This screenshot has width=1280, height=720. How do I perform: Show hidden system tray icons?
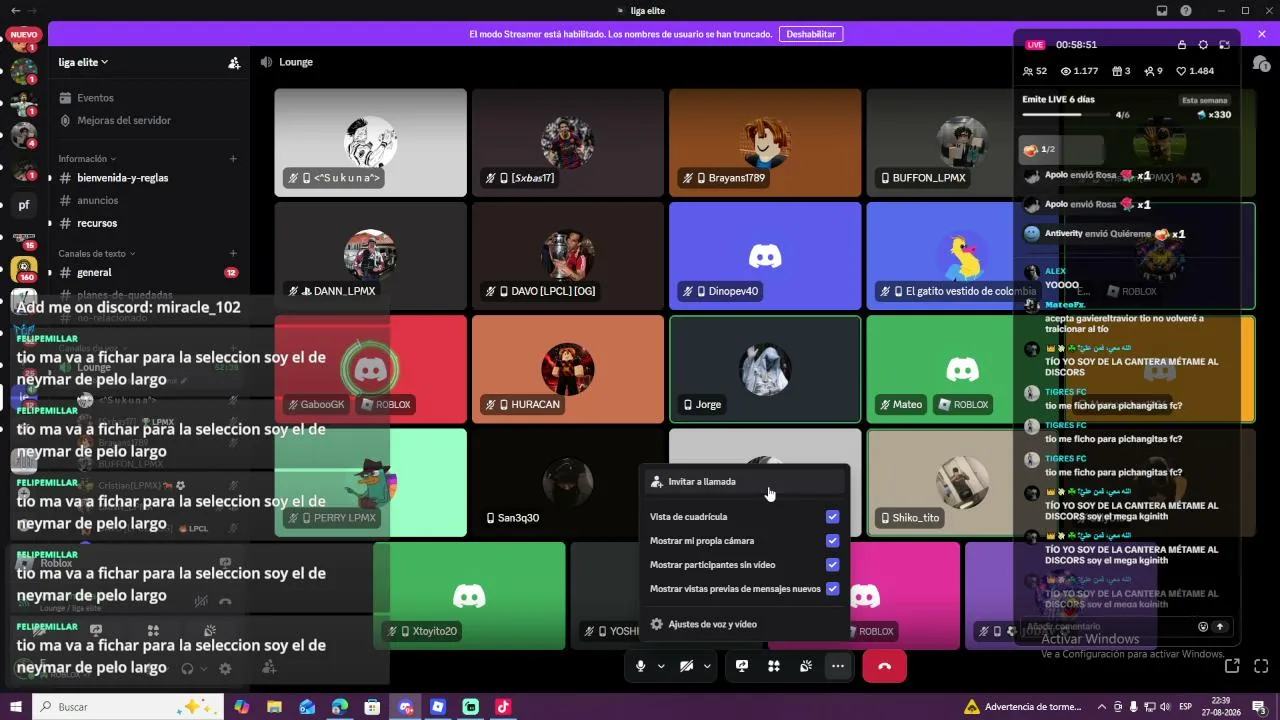(1103, 707)
